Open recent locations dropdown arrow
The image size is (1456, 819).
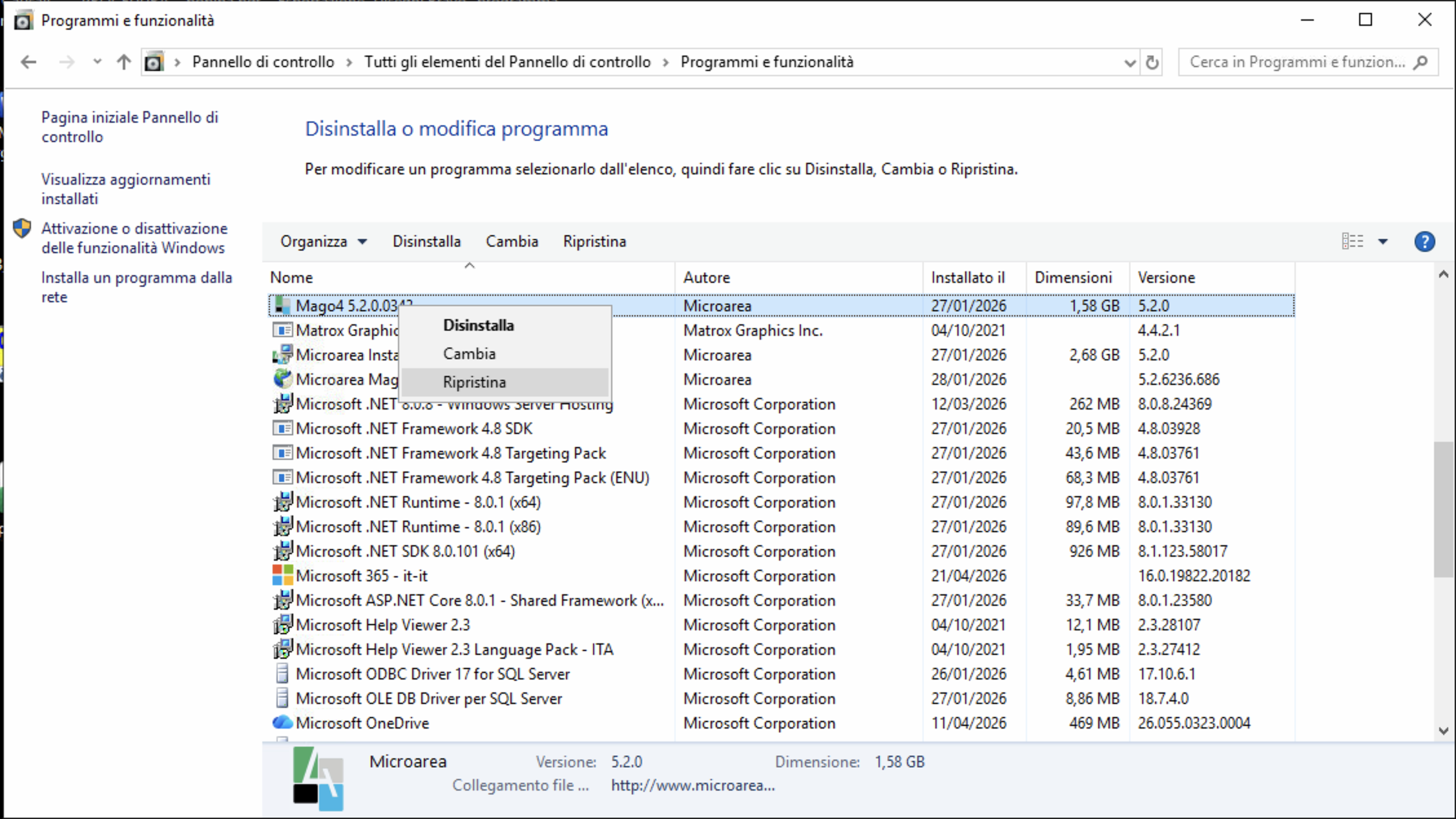(97, 62)
